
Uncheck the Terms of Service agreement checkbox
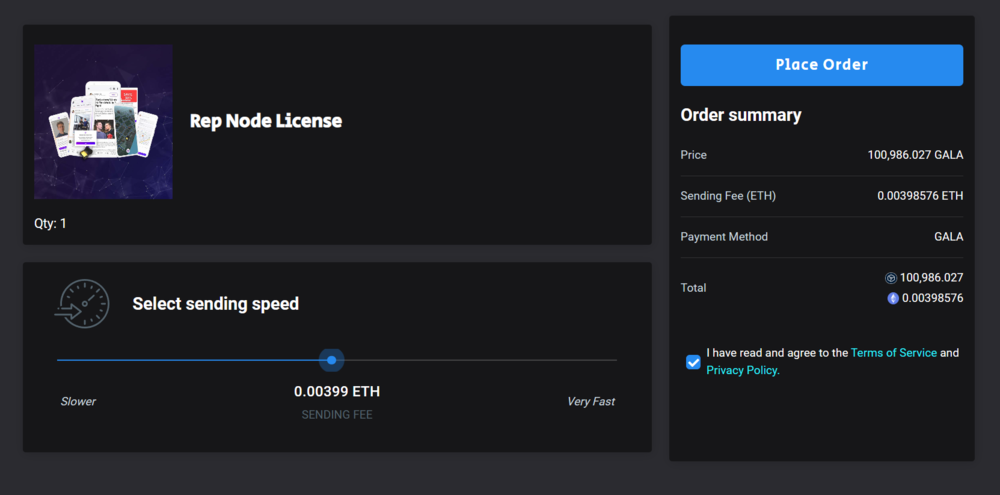click(x=693, y=362)
